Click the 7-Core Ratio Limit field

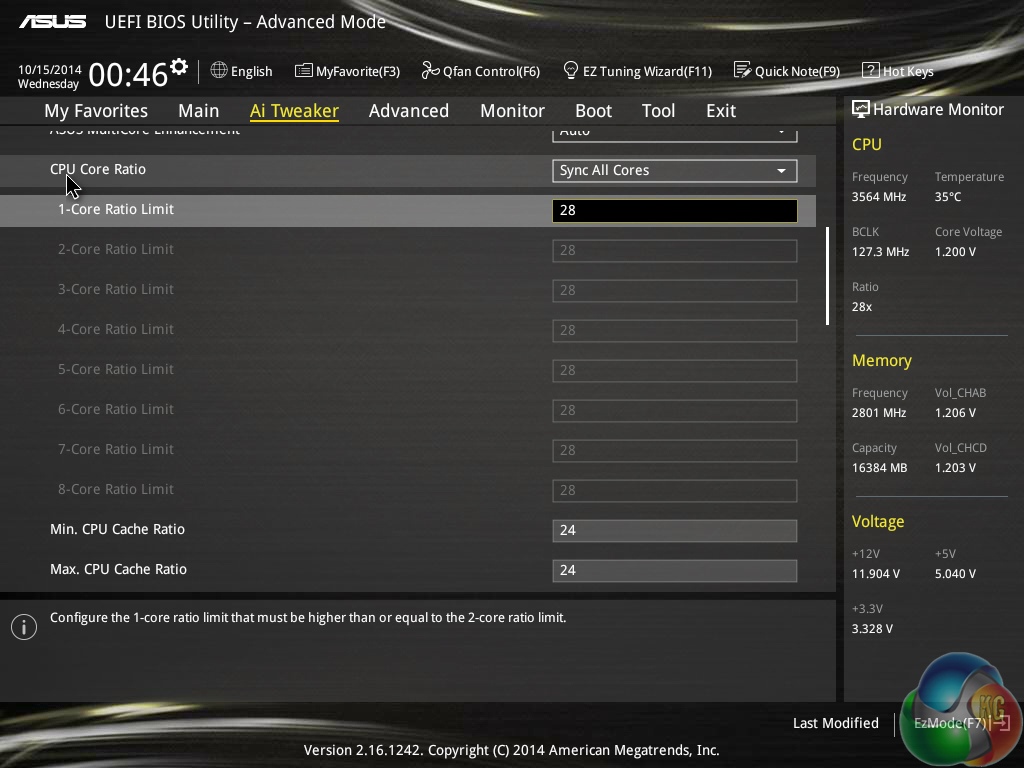coord(675,451)
